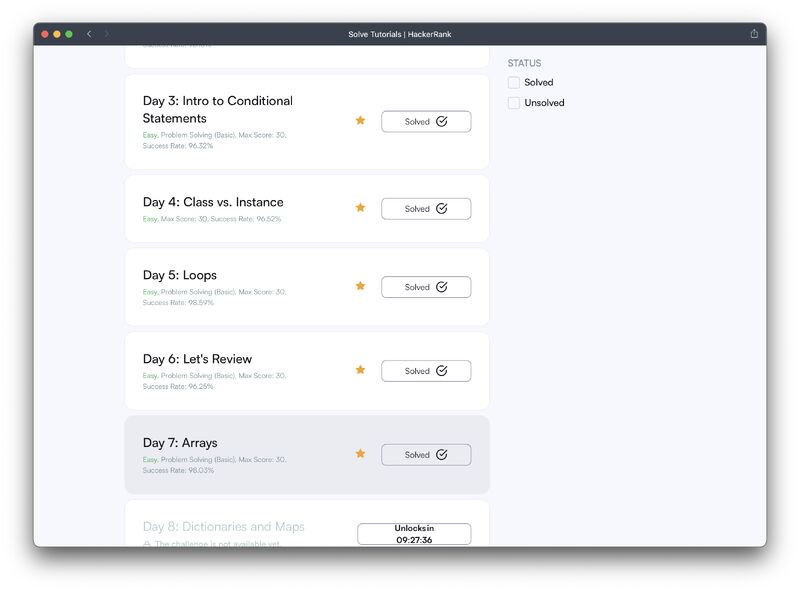This screenshot has height=591, width=800.
Task: Open the share icon in title bar
Action: pyautogui.click(x=754, y=34)
